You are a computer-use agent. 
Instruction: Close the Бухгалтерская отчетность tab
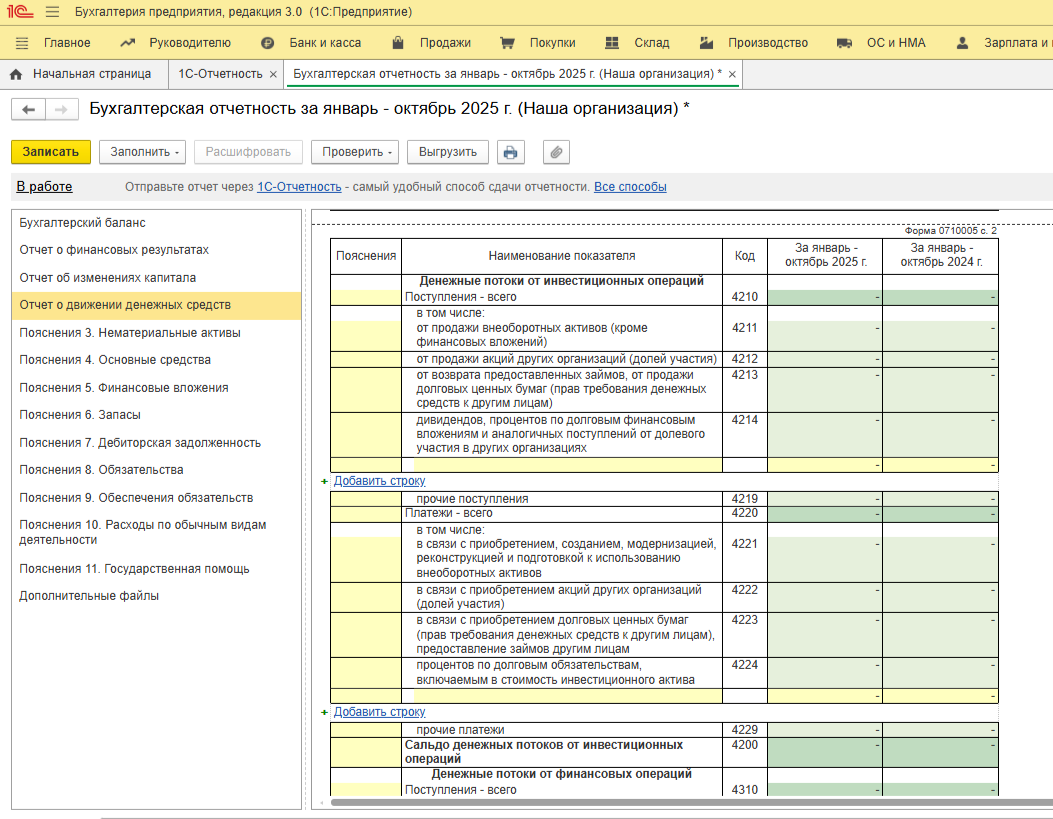732,75
